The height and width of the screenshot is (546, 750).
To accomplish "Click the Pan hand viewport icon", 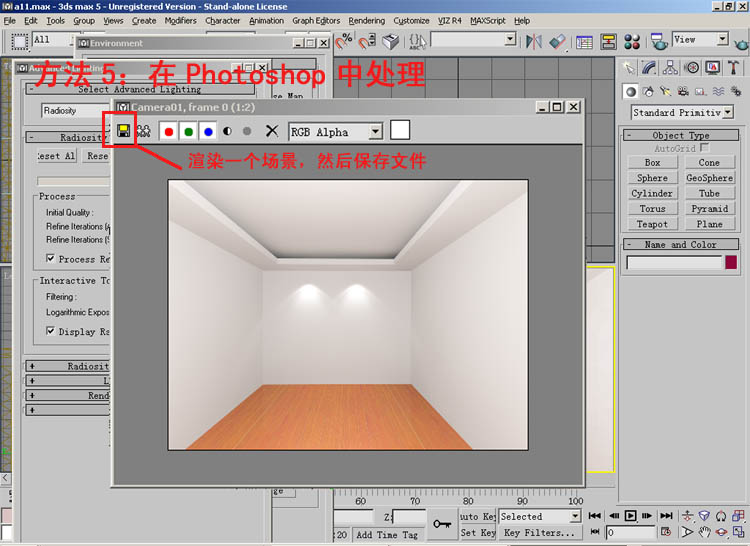I will click(704, 532).
